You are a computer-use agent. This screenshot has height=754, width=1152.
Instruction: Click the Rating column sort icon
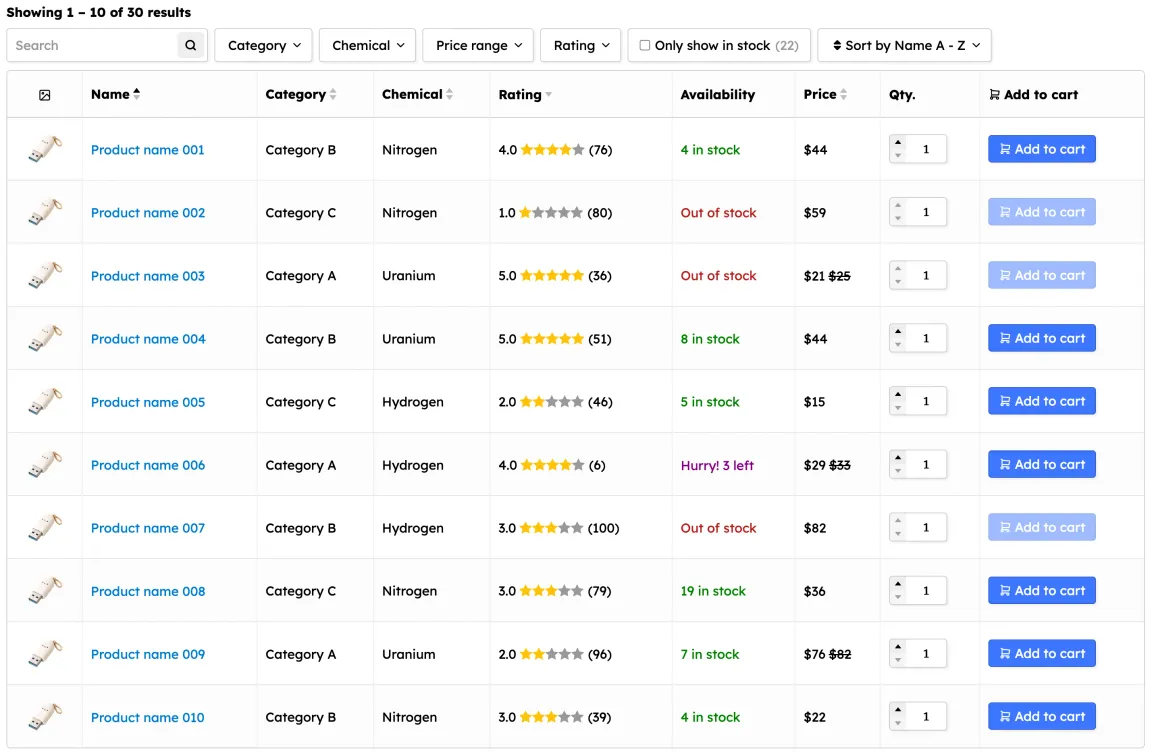pyautogui.click(x=548, y=95)
